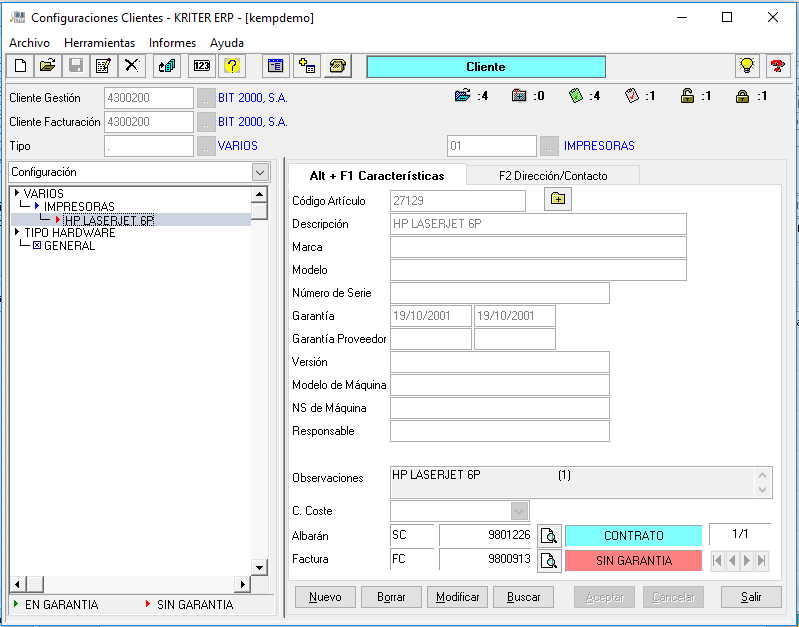Go to last record navigation arrow
This screenshot has width=799, height=627.
(x=762, y=561)
